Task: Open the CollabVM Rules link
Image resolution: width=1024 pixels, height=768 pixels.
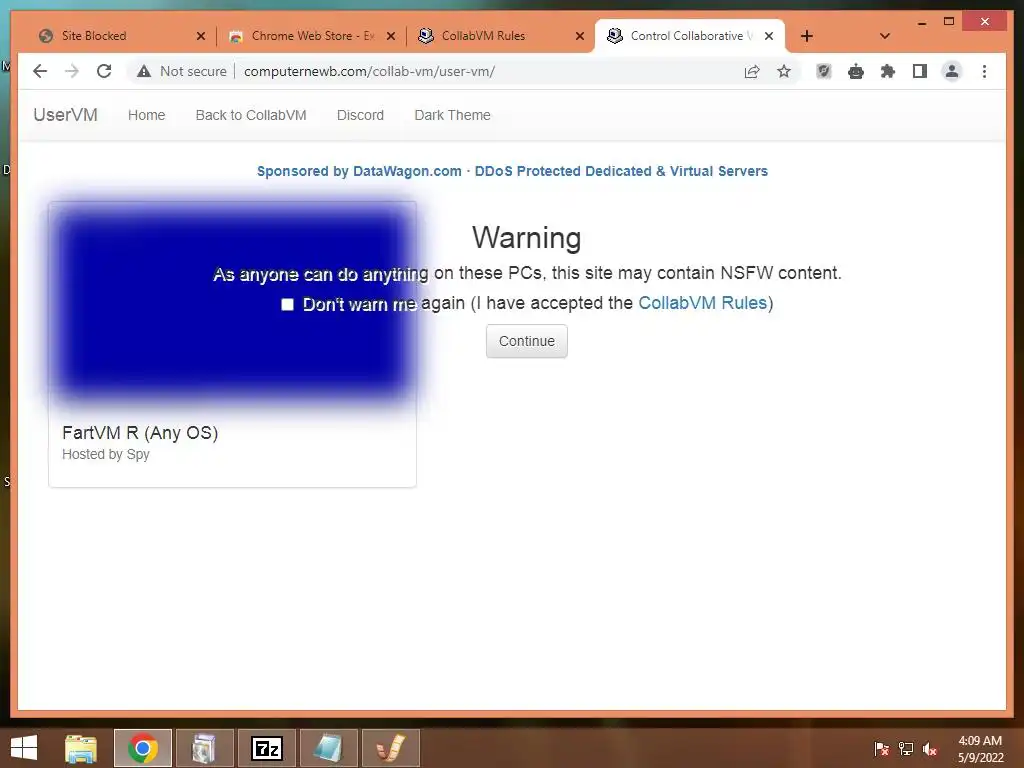Action: coord(703,303)
